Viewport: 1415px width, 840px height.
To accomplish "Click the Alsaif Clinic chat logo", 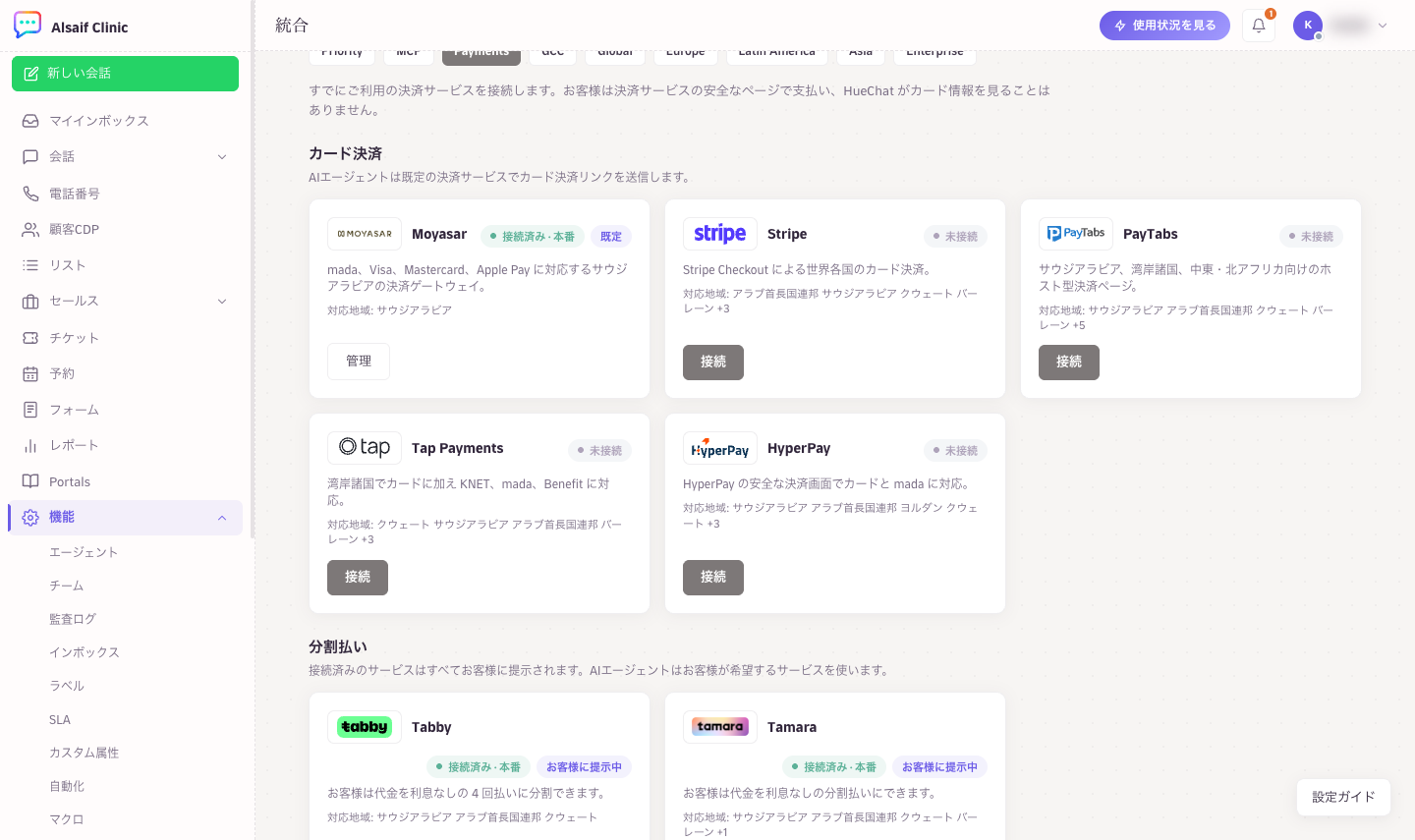I will [x=28, y=26].
